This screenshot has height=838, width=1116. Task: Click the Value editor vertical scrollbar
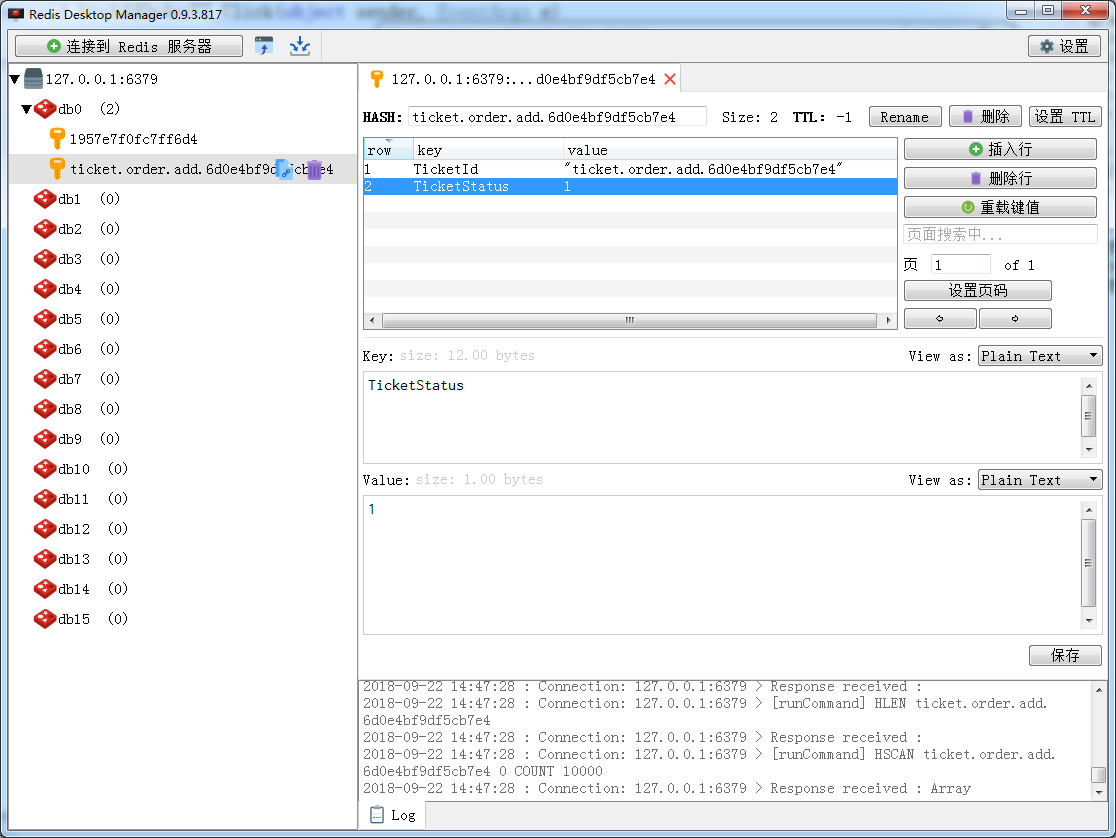1088,564
